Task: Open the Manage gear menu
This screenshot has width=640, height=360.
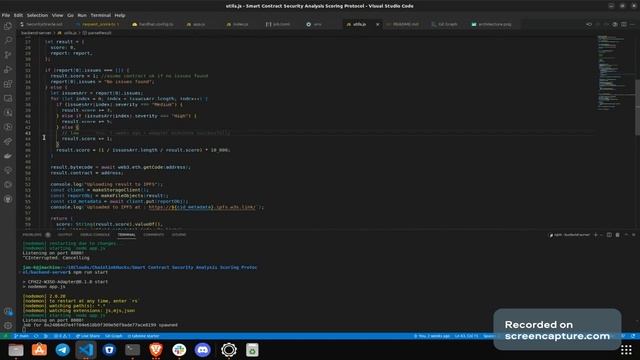Action: (x=8, y=326)
